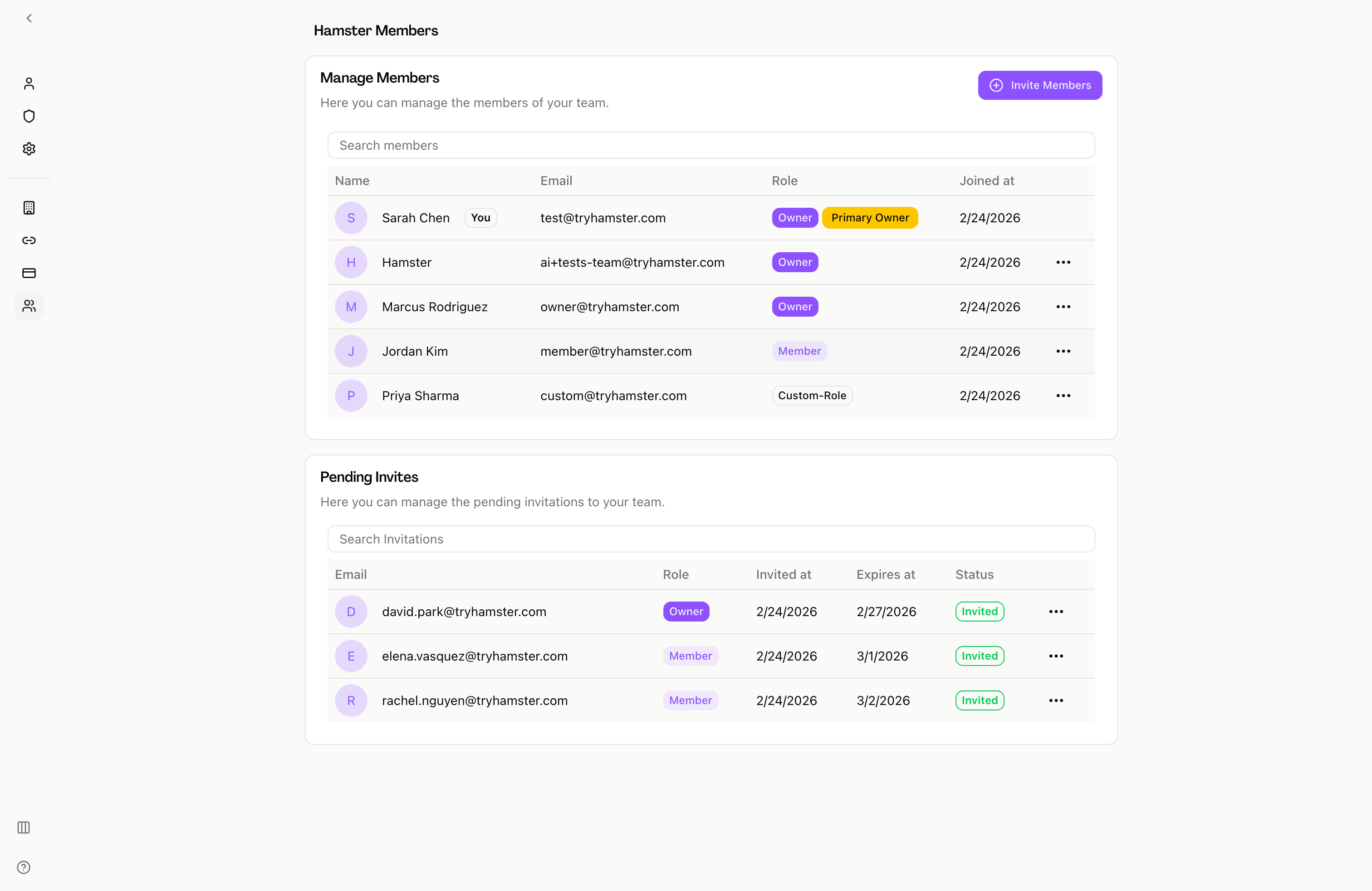Screen dimensions: 1372x891
Task: Select the link icon in the sidebar
Action: pyautogui.click(x=29, y=241)
